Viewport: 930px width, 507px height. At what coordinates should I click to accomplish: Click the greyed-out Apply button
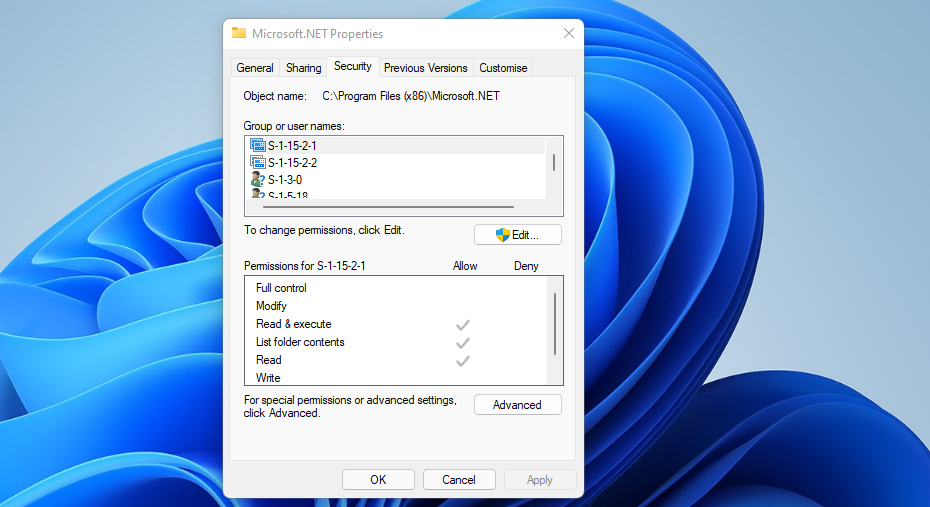click(x=540, y=480)
